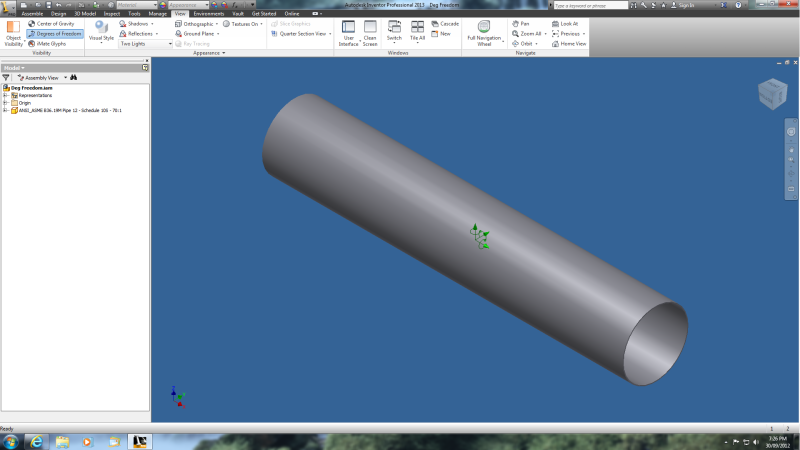
Task: Switch to the Assemble ribbon tab
Action: [x=33, y=13]
